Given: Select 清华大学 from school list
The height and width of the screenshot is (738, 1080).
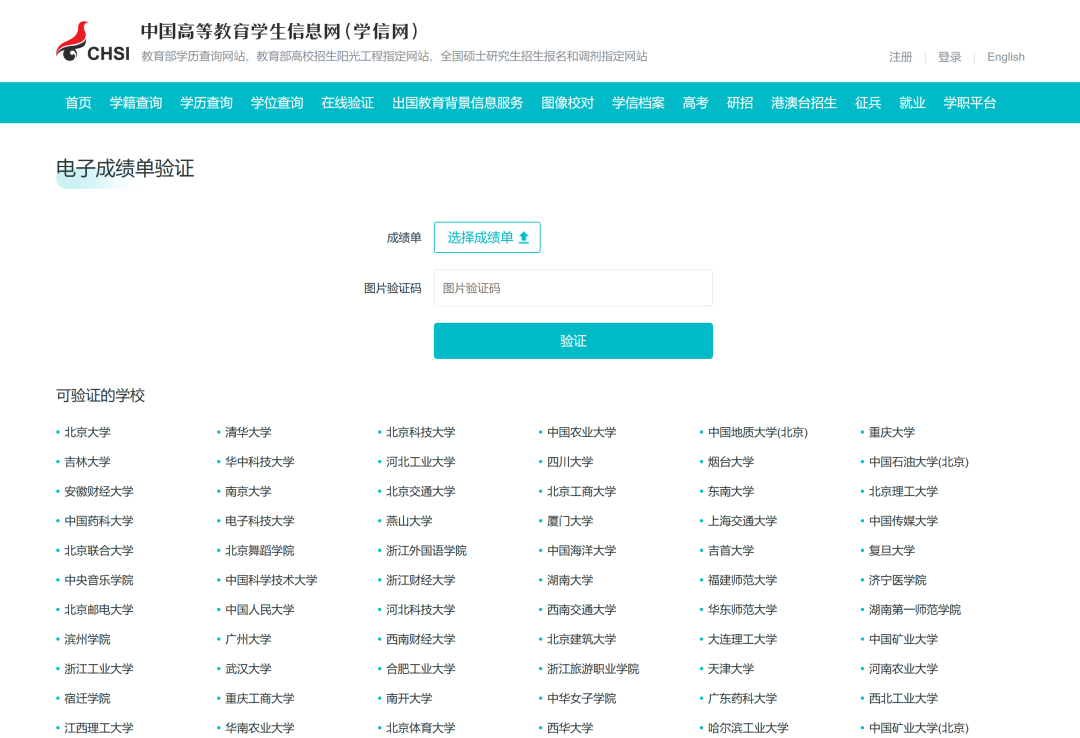Looking at the screenshot, I should tap(250, 432).
